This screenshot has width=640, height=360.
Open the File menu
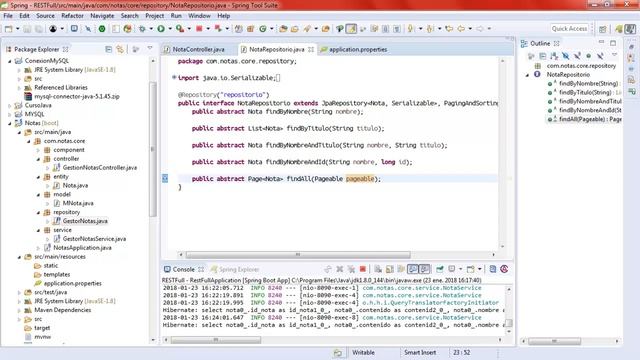[x=8, y=16]
